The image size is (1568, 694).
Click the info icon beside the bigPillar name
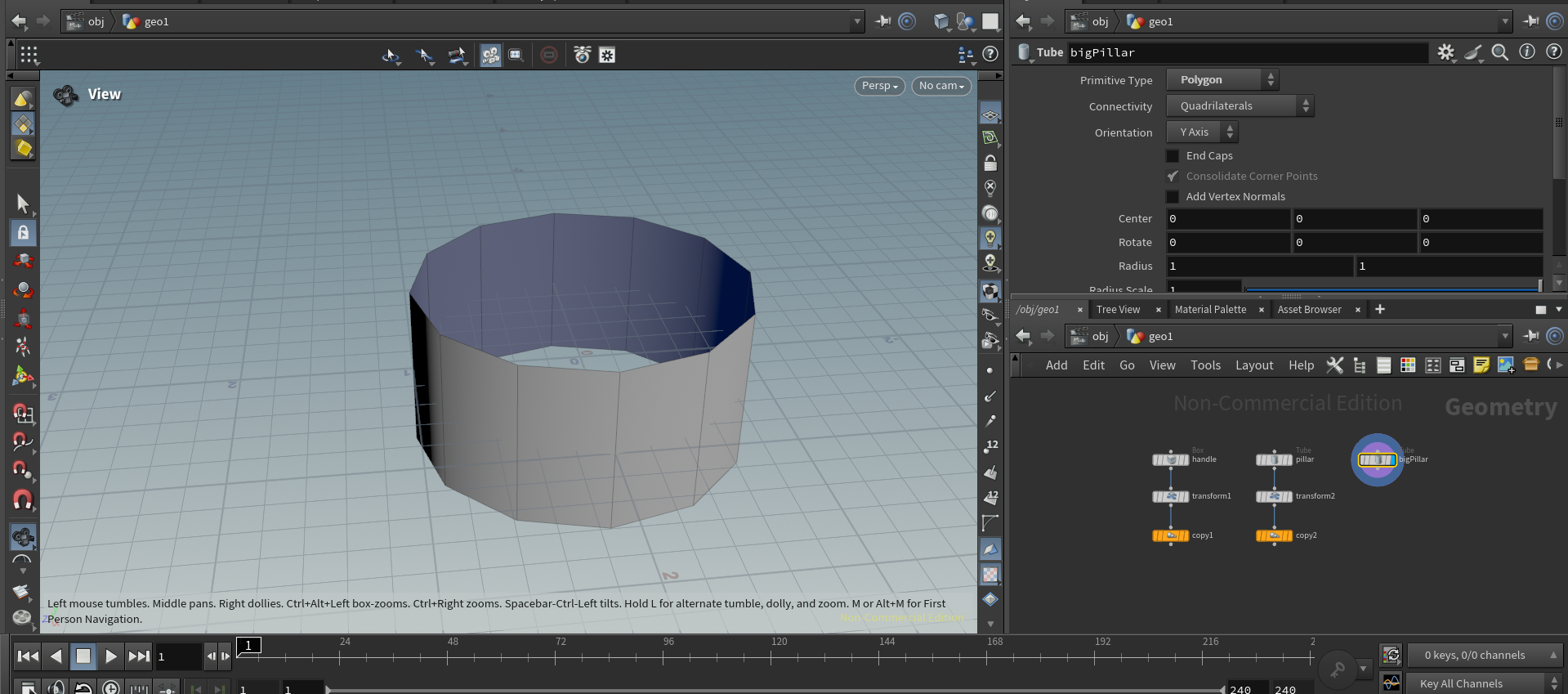(1526, 51)
